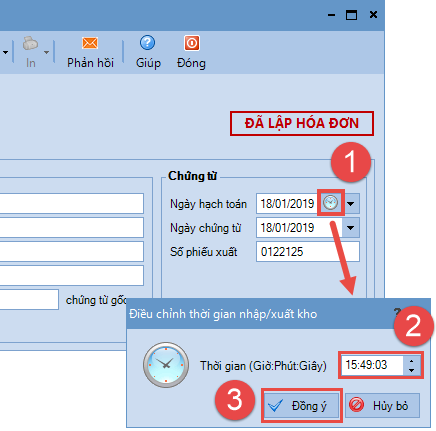
Task: Open the Ngày hạch toán date dropdown
Action: coord(351,203)
